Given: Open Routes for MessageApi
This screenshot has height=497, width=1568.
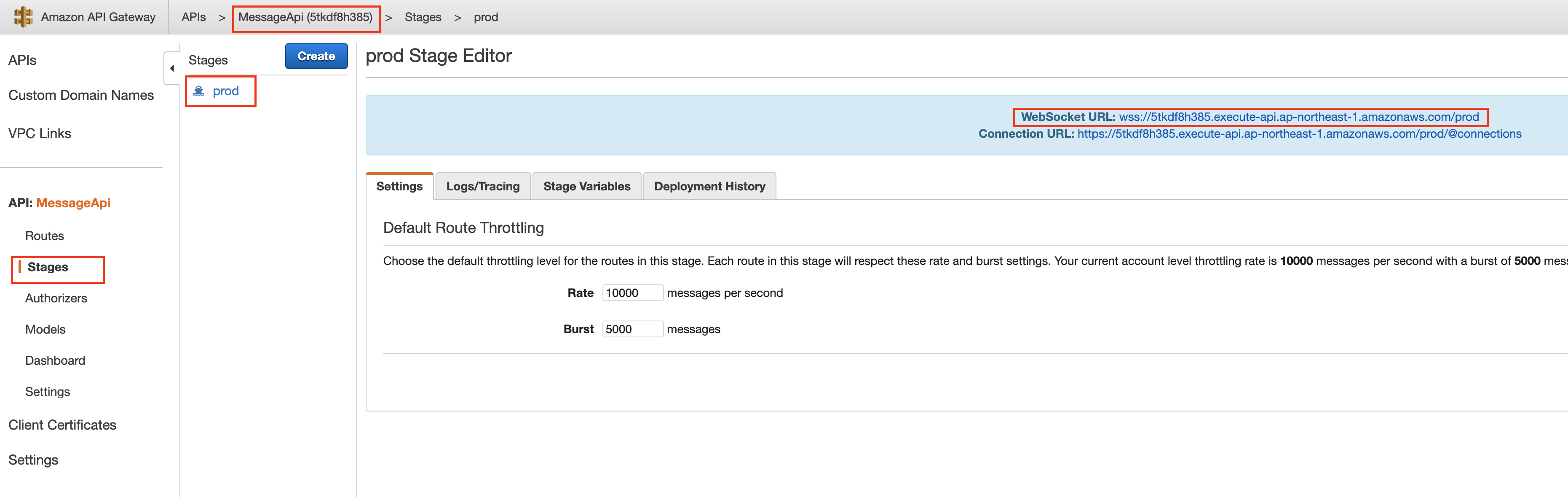Looking at the screenshot, I should point(44,236).
